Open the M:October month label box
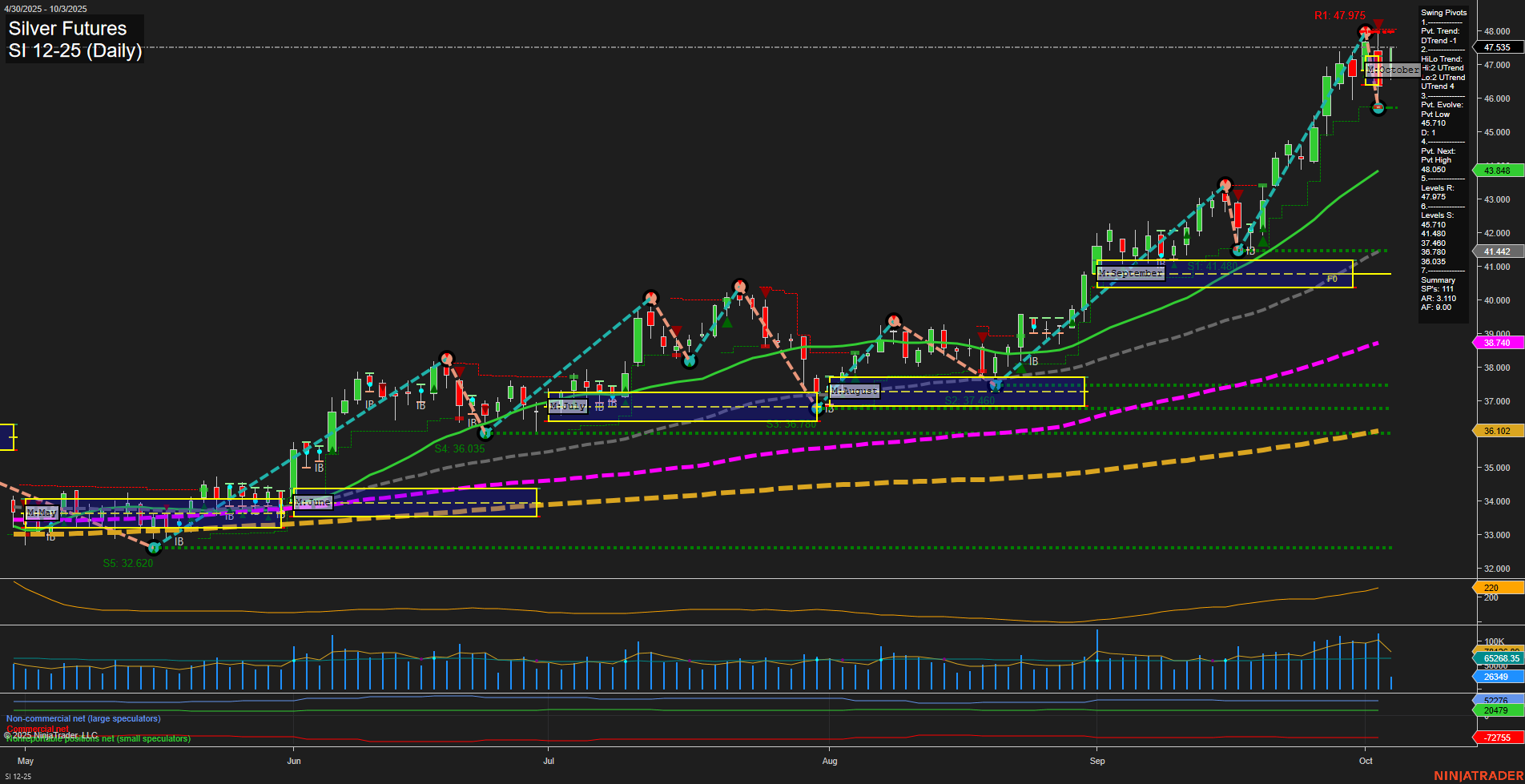Screen dimensions: 1525x784 [x=1393, y=70]
